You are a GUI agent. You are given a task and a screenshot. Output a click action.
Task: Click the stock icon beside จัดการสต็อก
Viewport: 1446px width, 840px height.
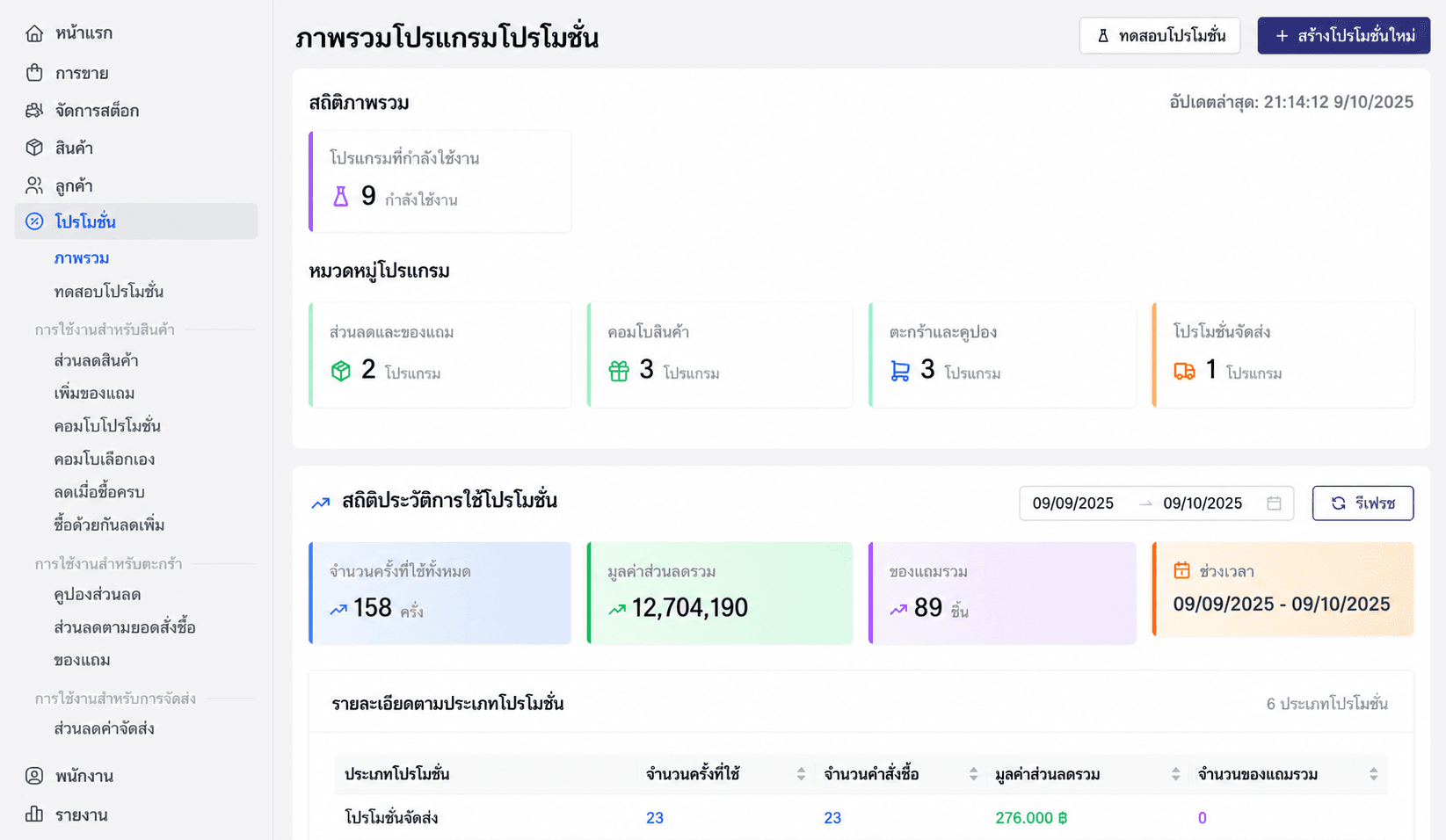[x=34, y=111]
